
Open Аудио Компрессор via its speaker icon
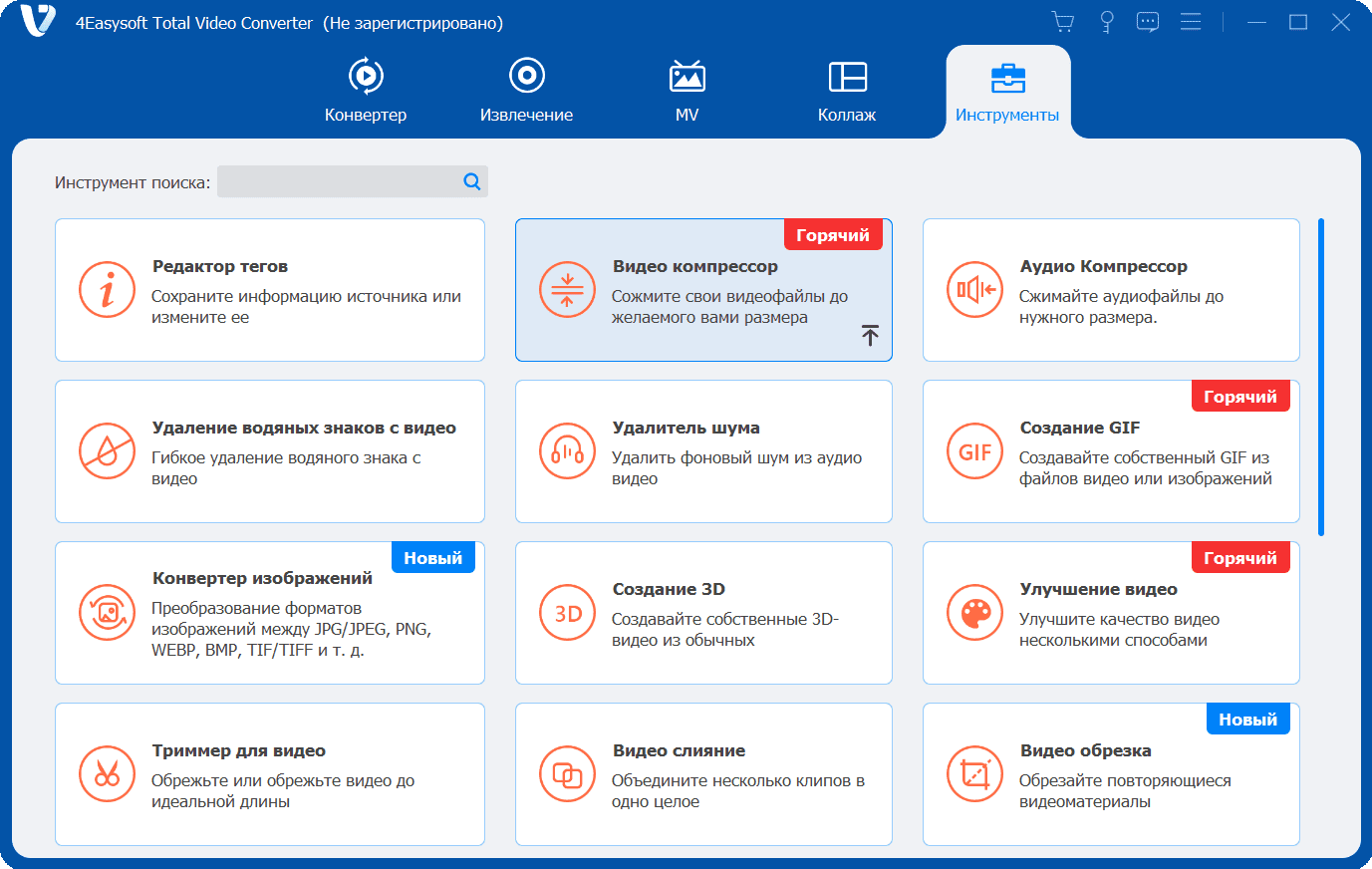(974, 290)
